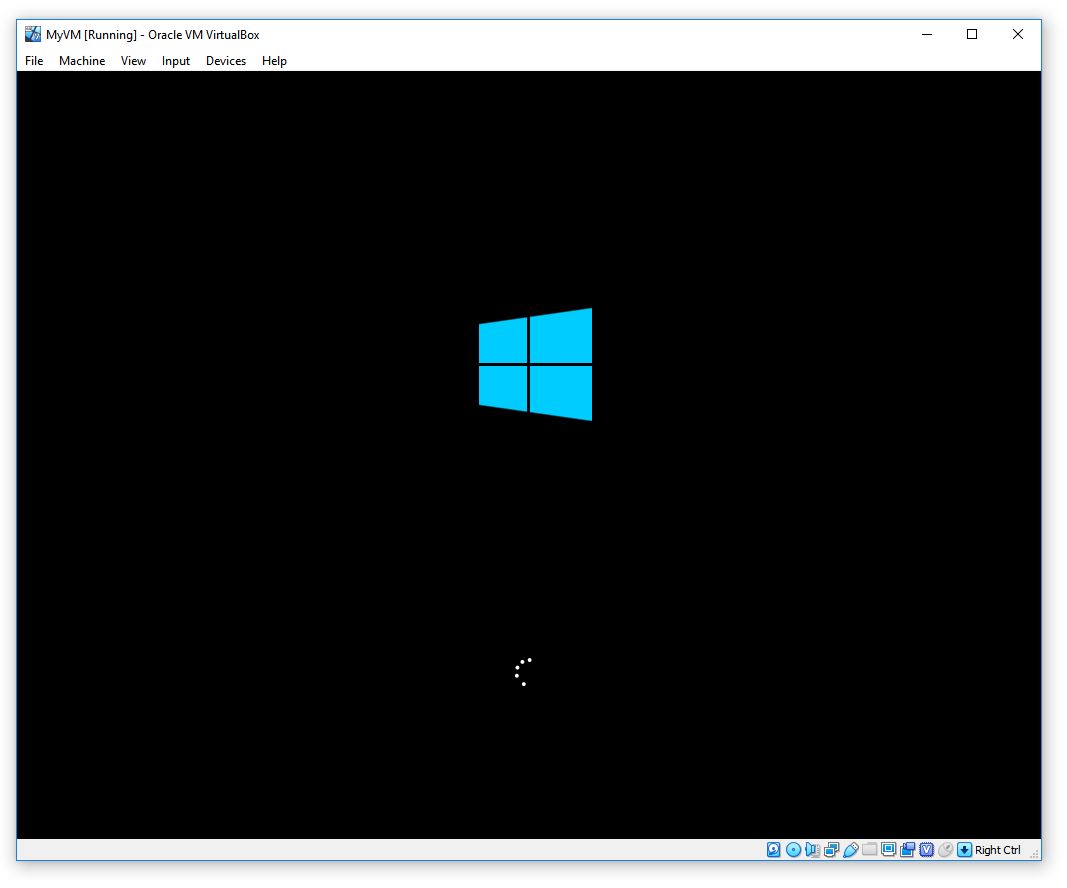1067x888 pixels.
Task: Toggle the mouse integration indicator
Action: click(x=945, y=850)
